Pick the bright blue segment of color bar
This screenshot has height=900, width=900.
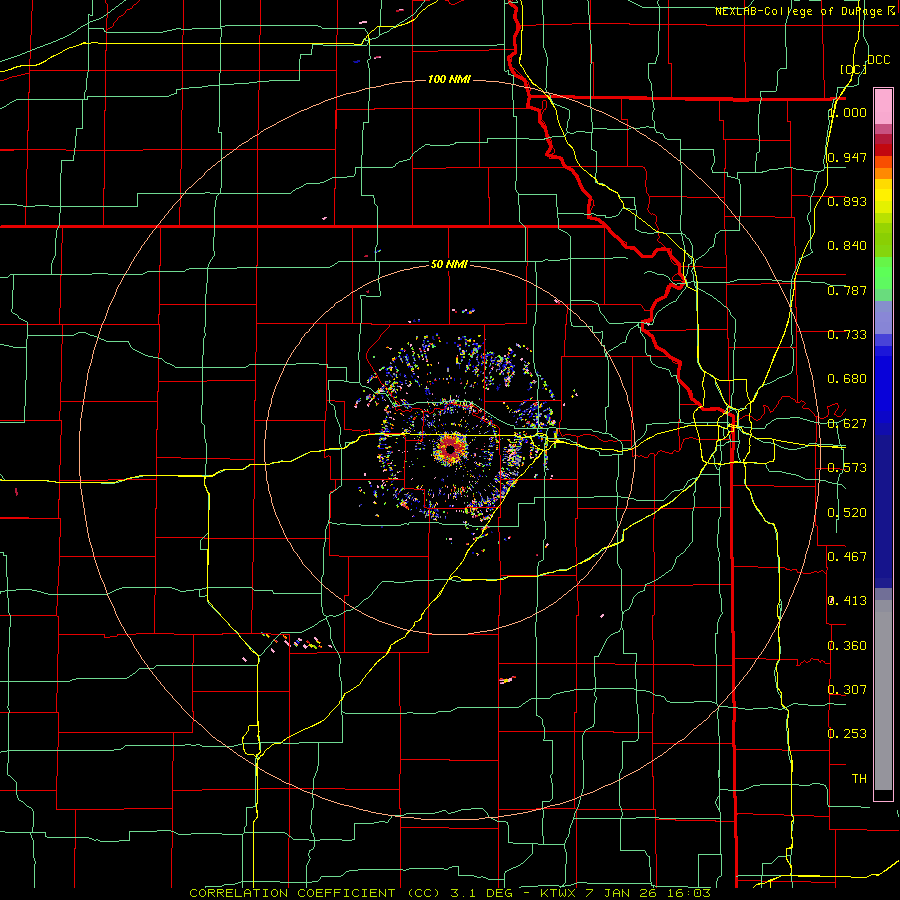tap(883, 390)
